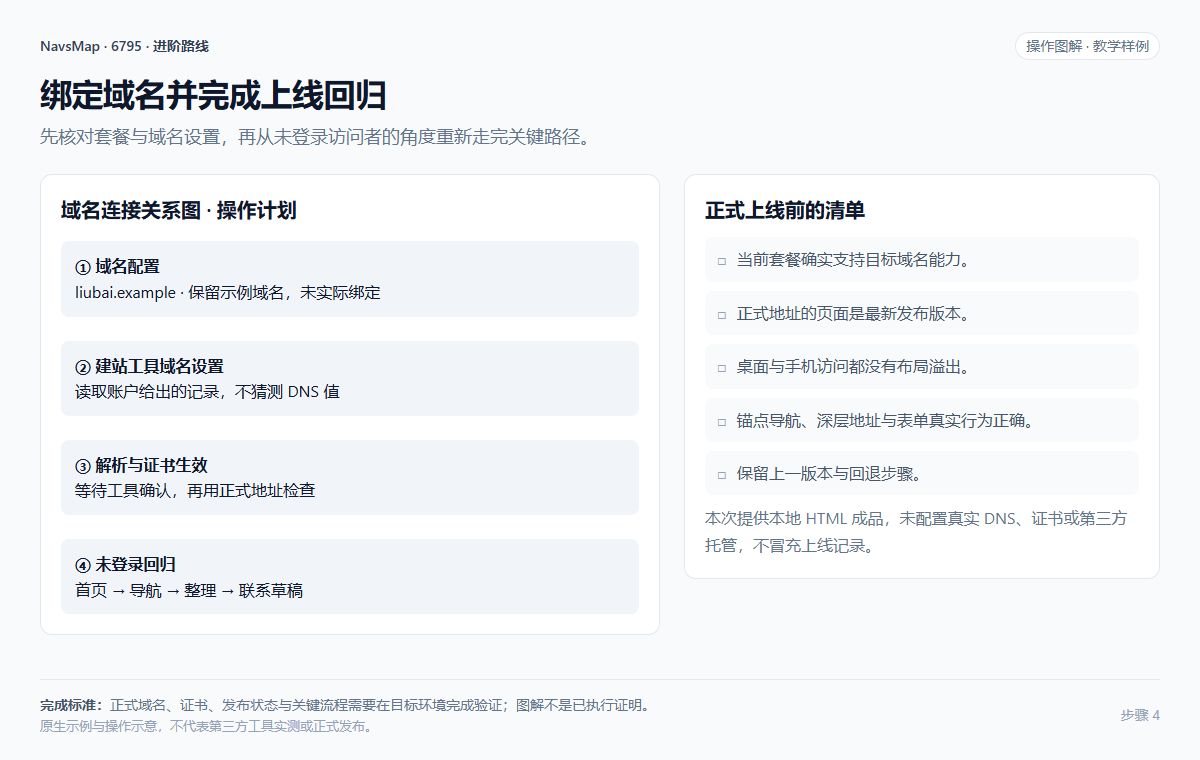
Task: Click the 完成标准 footer line
Action: (347, 705)
